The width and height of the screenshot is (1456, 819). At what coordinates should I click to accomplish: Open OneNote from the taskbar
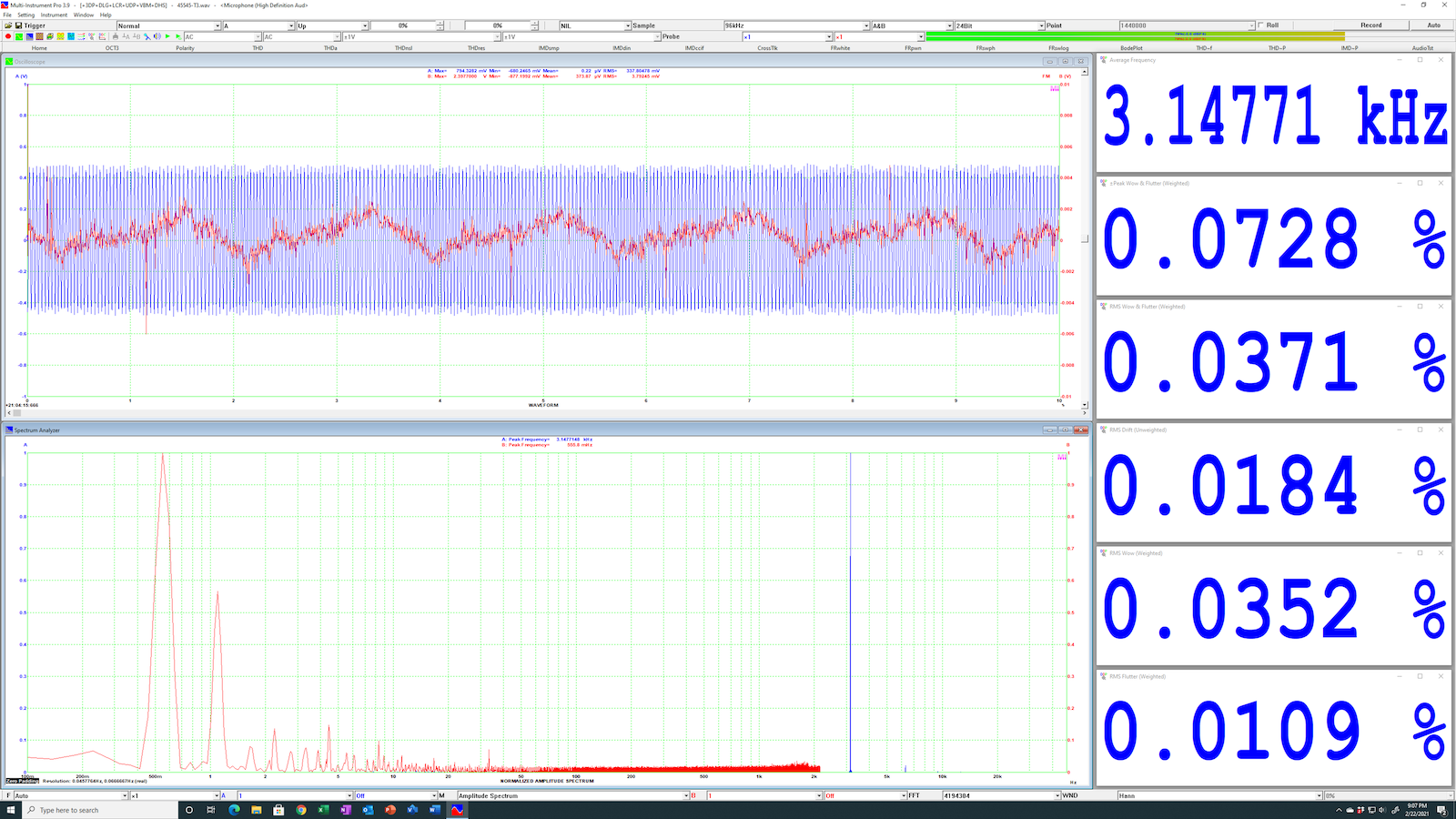tap(346, 810)
